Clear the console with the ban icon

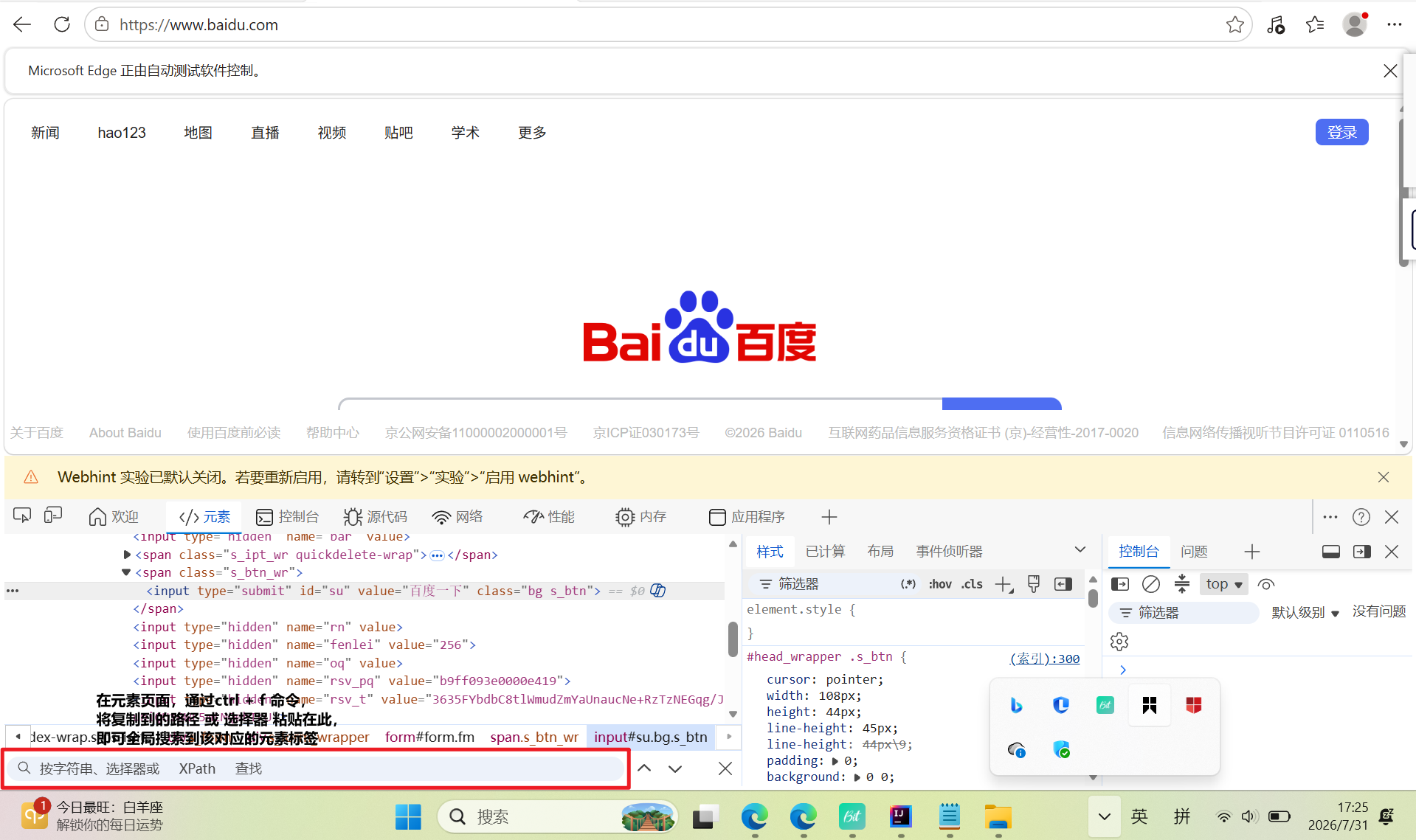pyautogui.click(x=1151, y=584)
